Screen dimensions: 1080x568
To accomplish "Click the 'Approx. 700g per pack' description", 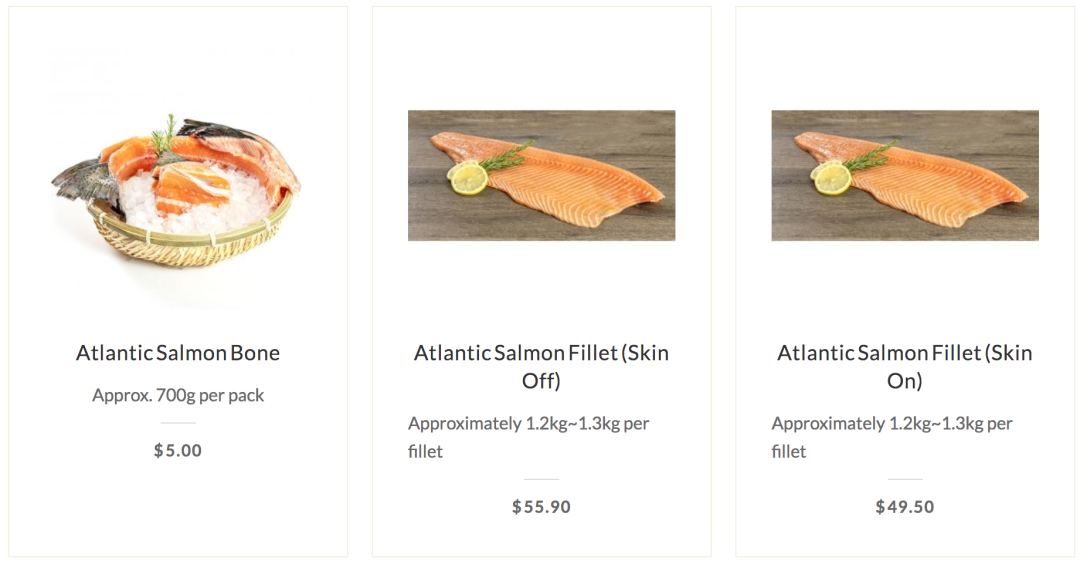I will 178,395.
